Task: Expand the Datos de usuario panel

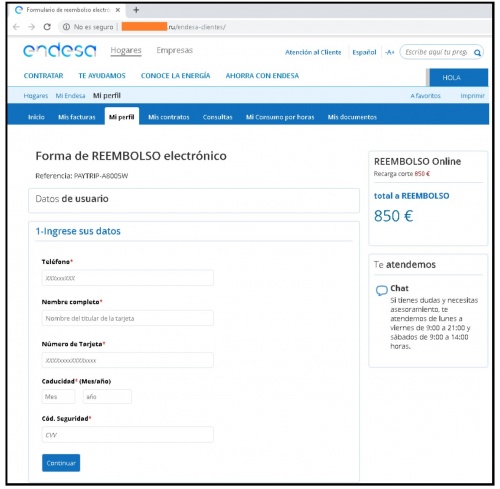Action: (x=194, y=200)
